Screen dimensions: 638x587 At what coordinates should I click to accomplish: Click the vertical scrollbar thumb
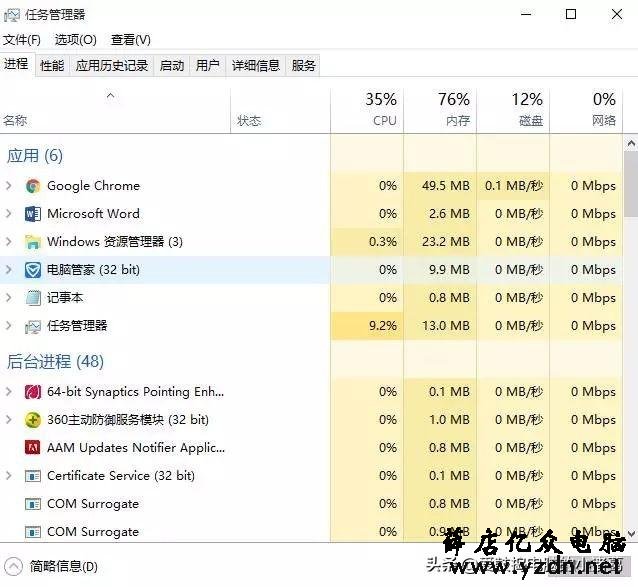[x=631, y=184]
